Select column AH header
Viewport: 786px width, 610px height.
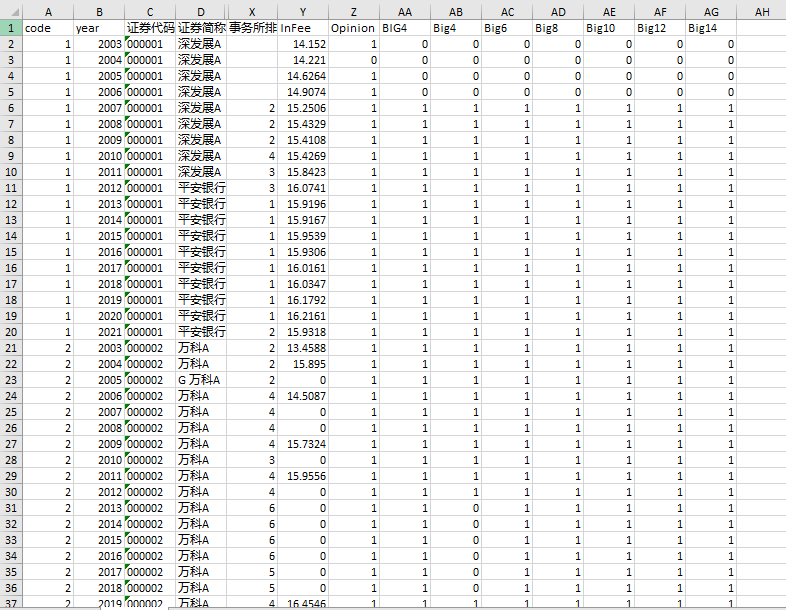click(761, 11)
